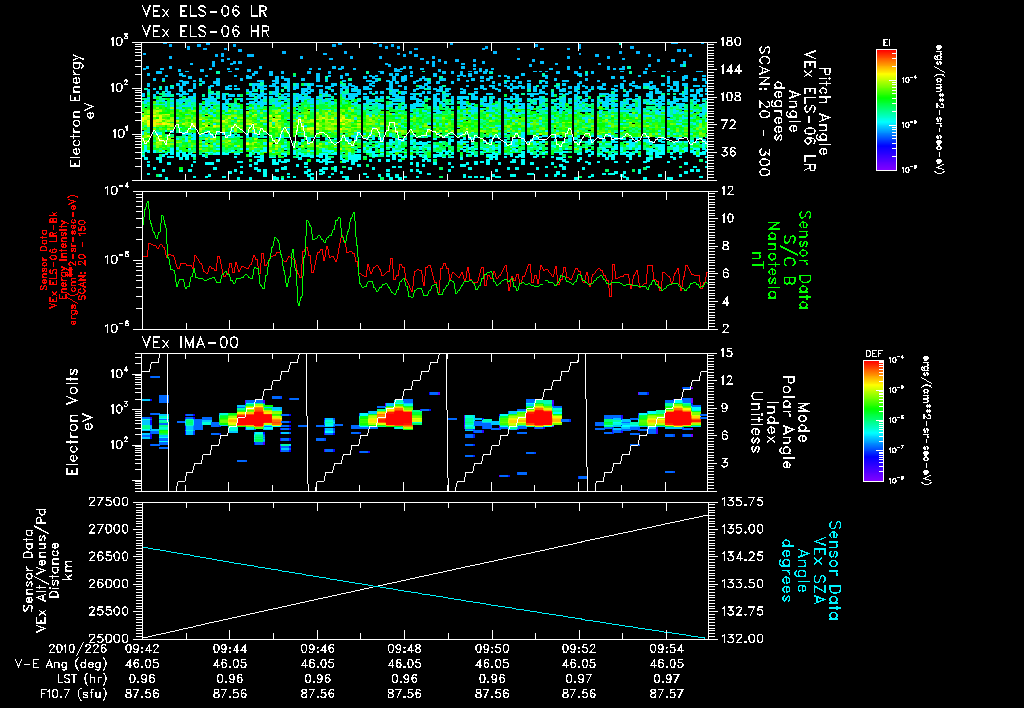
Task: Select the "09:46" time tick label
Action: click(x=317, y=649)
